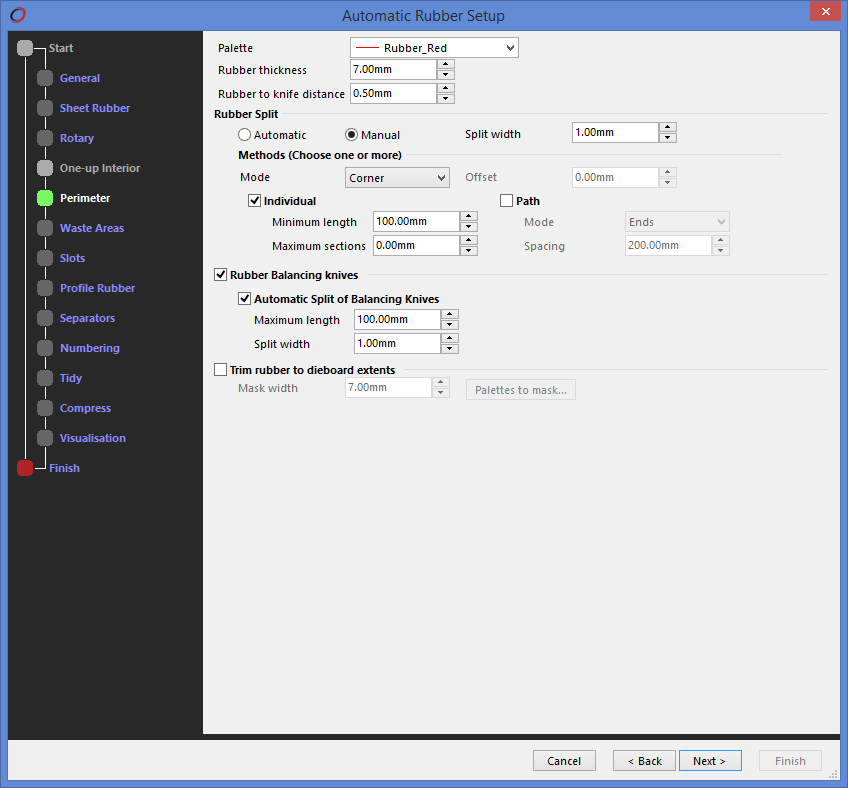Increase Balancing Knives Maximum length value
The image size is (848, 788).
pos(450,314)
